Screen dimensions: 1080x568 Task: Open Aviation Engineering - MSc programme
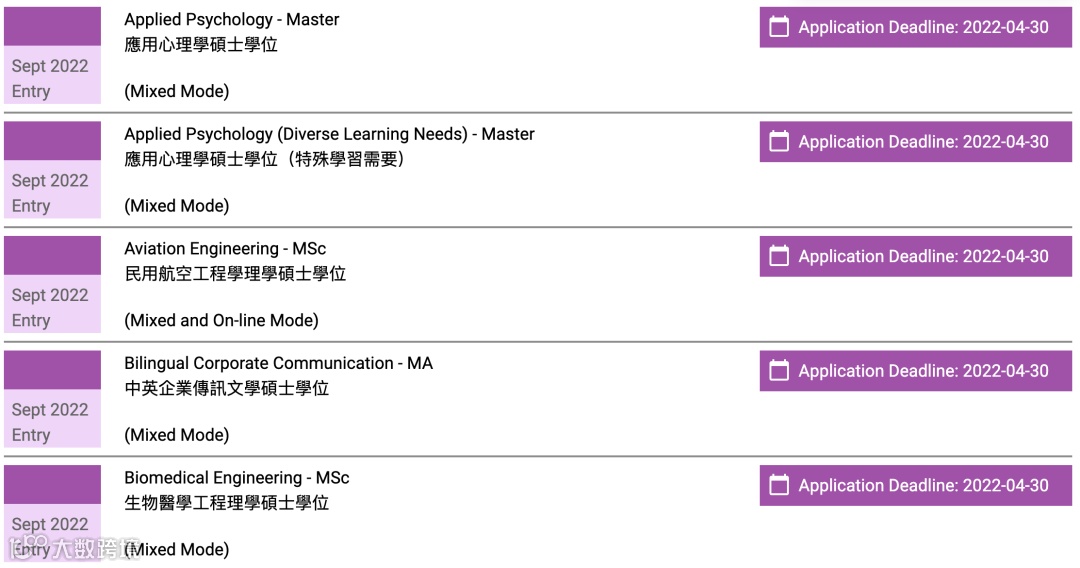225,249
